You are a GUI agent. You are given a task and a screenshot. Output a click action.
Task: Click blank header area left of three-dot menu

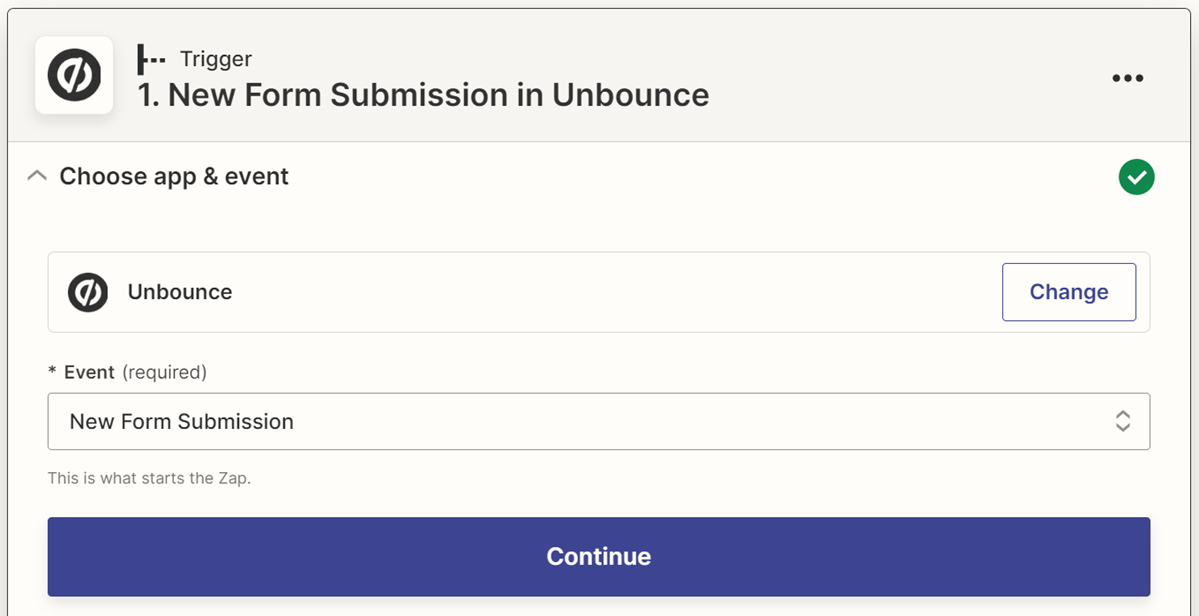point(900,78)
